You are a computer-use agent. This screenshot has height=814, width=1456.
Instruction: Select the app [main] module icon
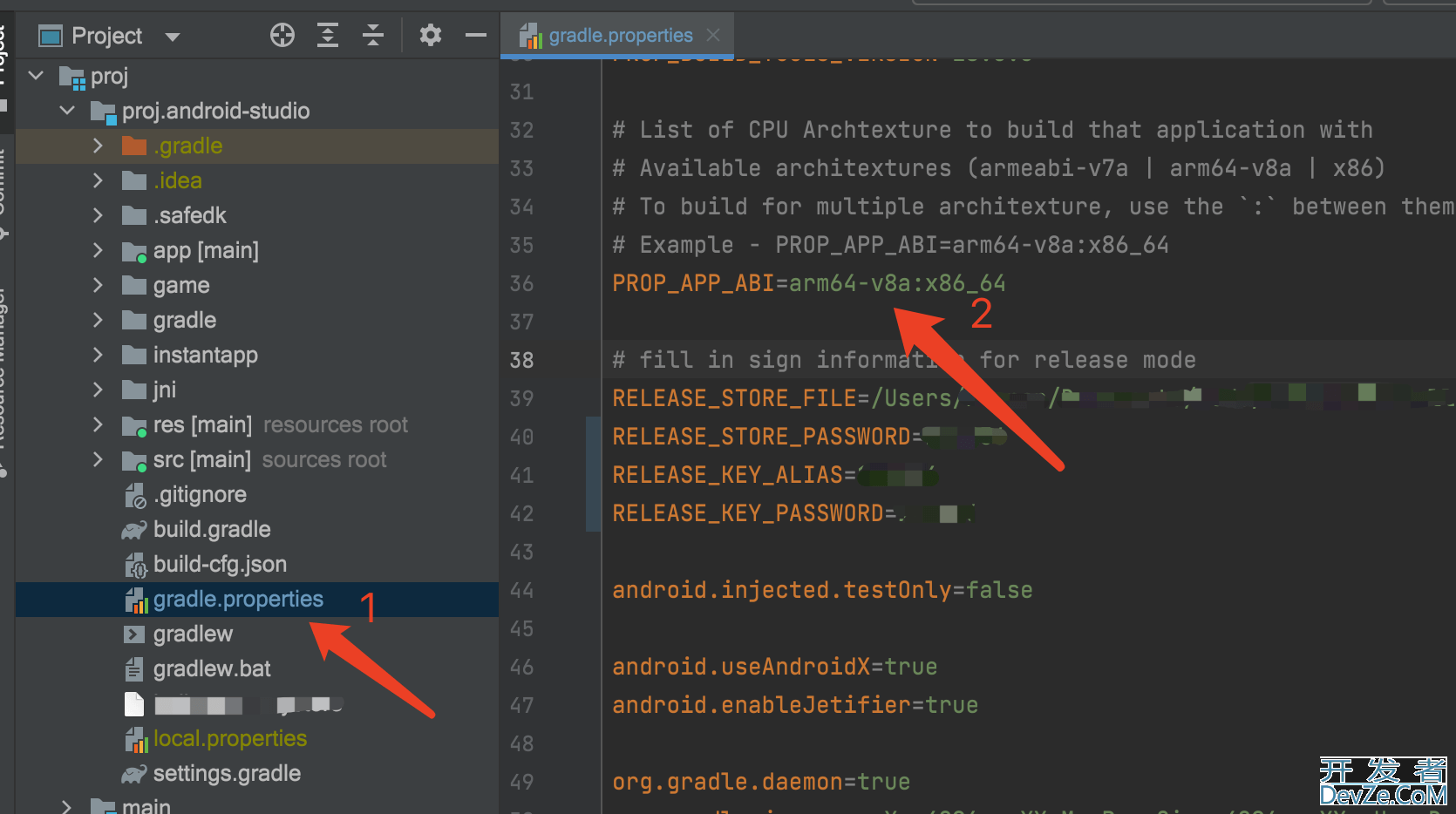tap(134, 251)
